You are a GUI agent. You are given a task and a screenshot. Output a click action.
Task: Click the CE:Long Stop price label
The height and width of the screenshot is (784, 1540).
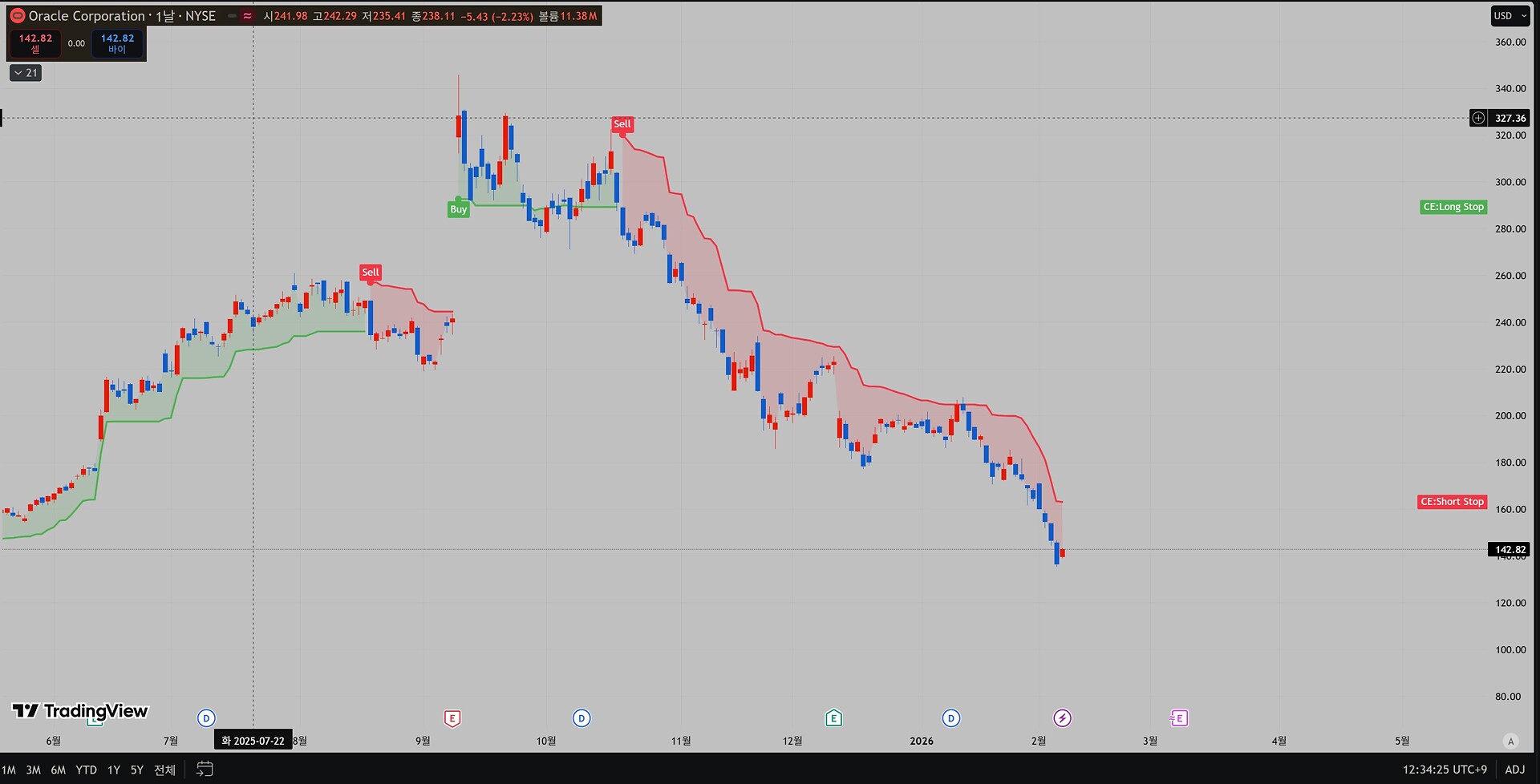pyautogui.click(x=1453, y=207)
